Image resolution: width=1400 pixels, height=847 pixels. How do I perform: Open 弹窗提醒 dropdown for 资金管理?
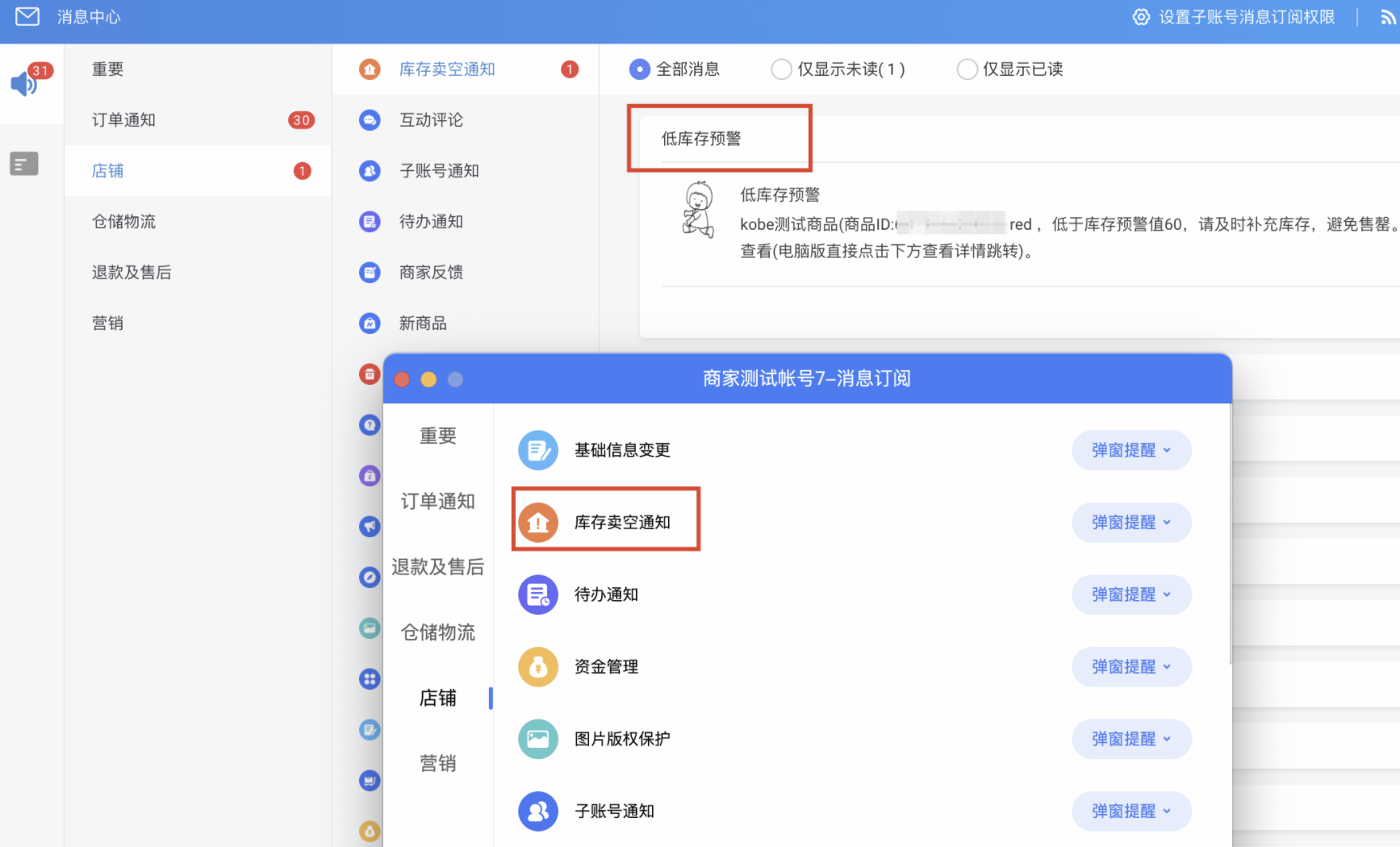[x=1131, y=667]
